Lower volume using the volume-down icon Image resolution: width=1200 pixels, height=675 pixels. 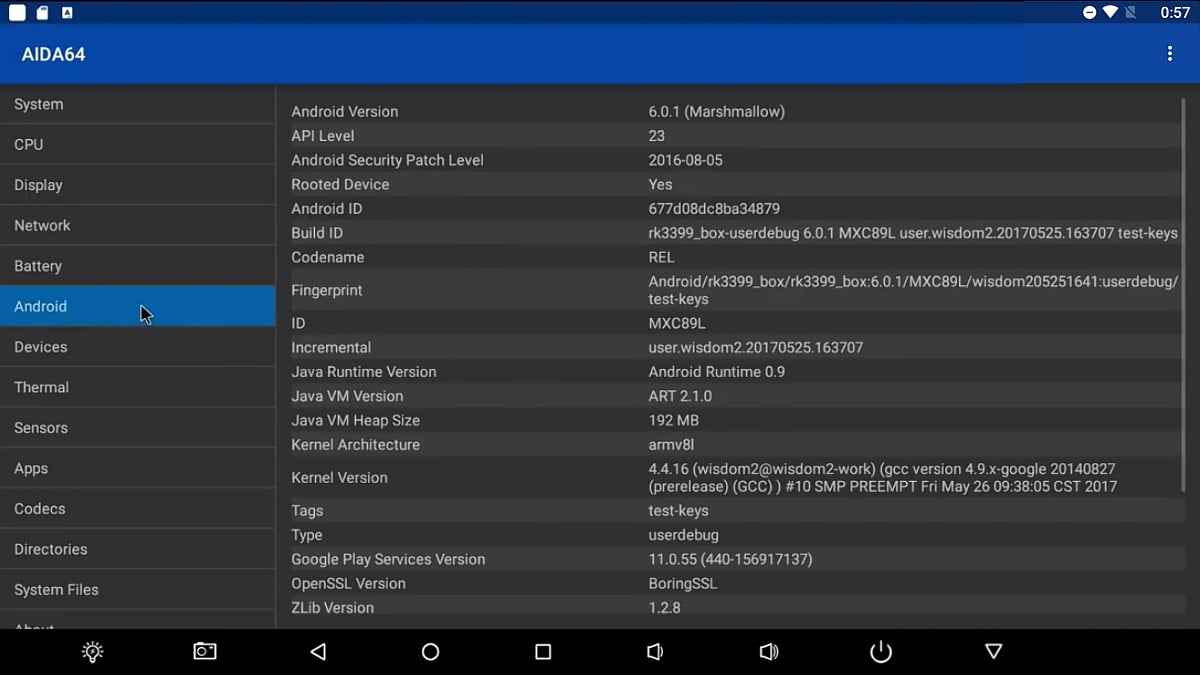655,651
